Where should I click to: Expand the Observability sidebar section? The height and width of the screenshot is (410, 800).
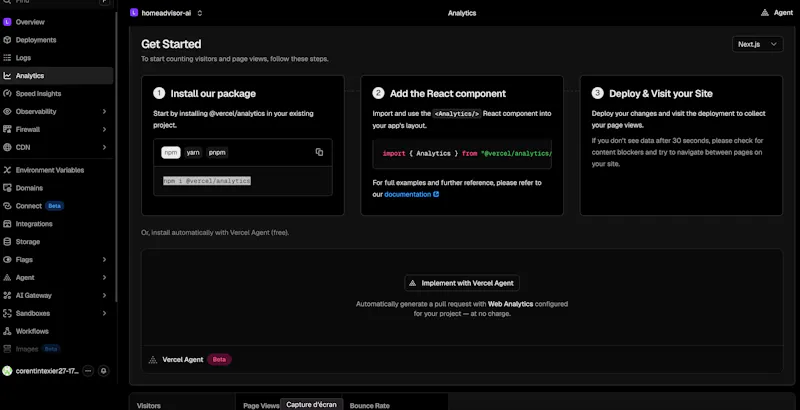tap(104, 111)
